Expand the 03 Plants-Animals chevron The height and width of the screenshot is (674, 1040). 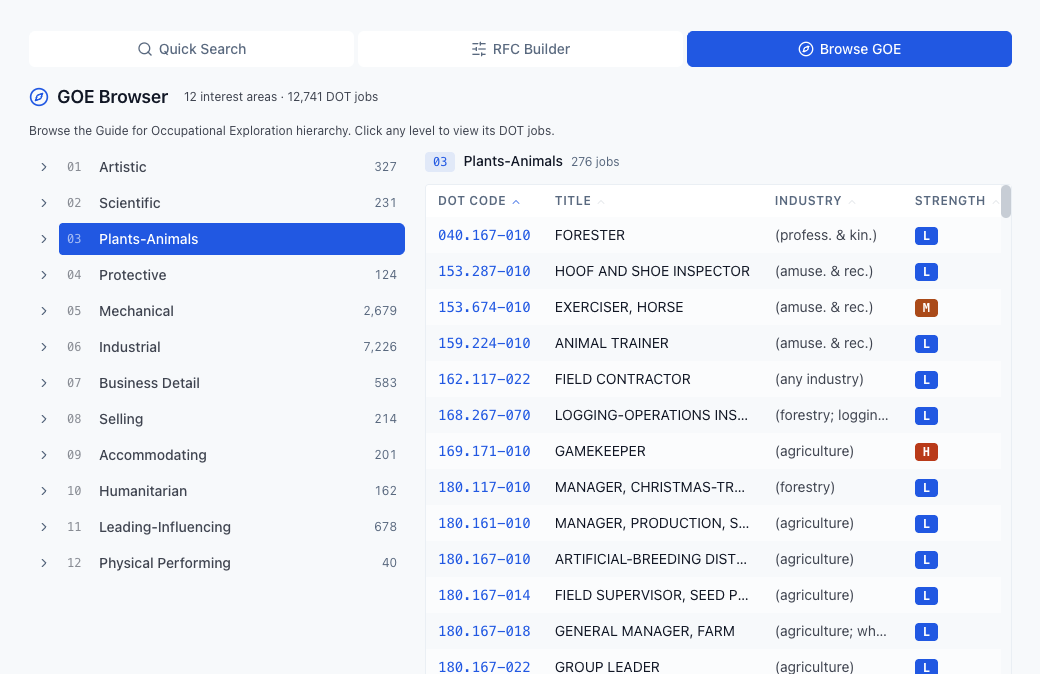click(44, 239)
